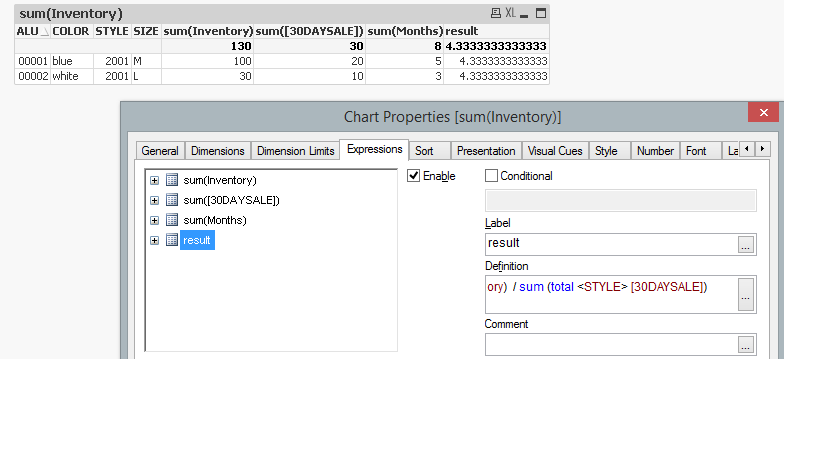Expand the sum(Inventory) expression node
819x460 pixels.
pyautogui.click(x=154, y=181)
